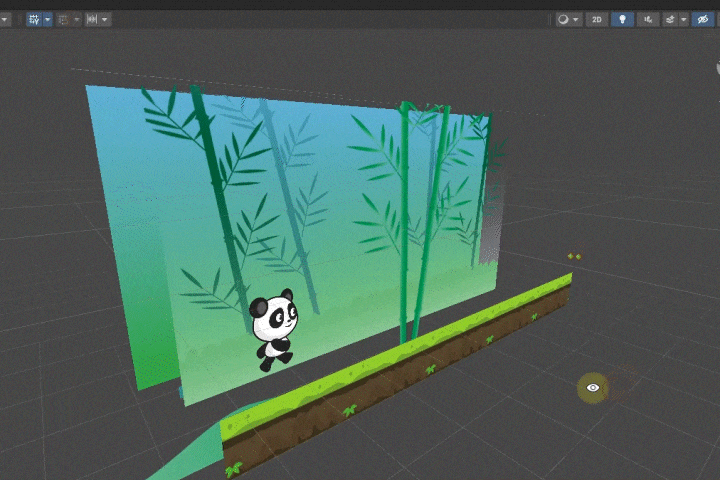Expand the snap increment settings dropdown
This screenshot has width=720, height=480.
105,19
